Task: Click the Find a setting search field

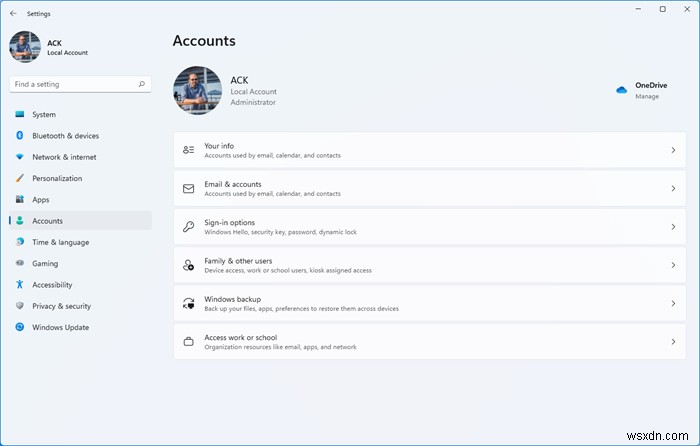Action: (80, 84)
